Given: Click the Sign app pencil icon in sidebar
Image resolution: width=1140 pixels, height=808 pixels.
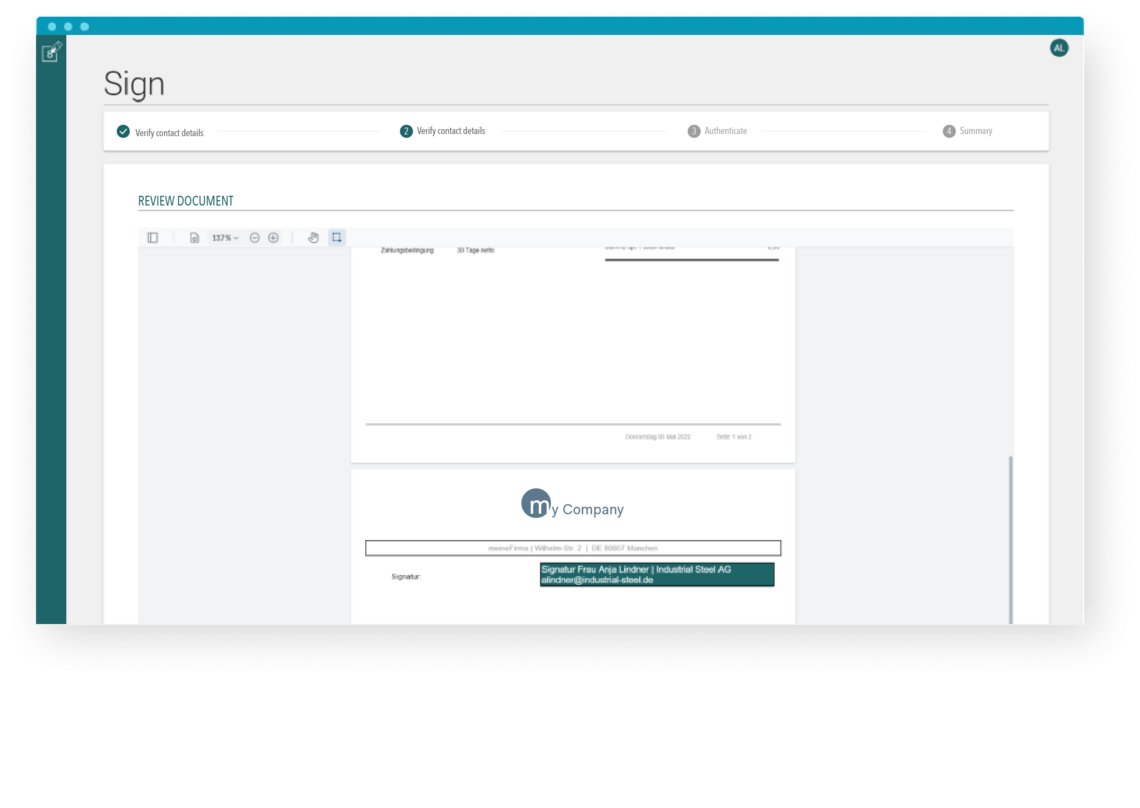Looking at the screenshot, I should click(50, 55).
